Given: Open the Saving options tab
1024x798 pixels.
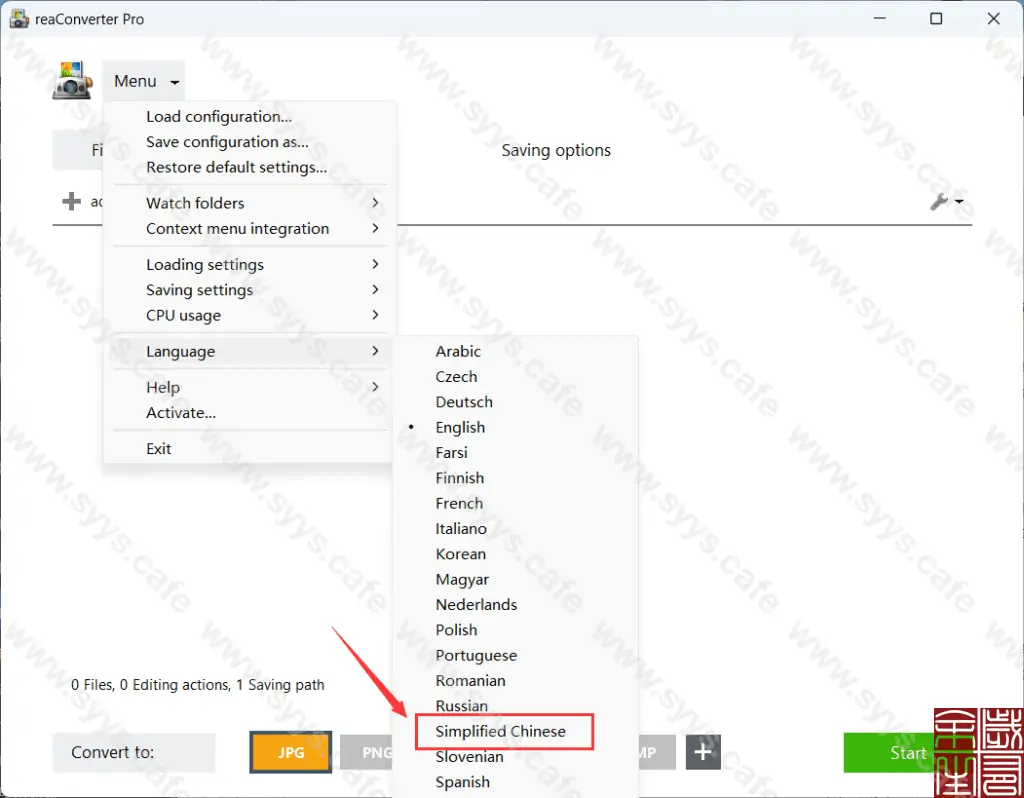Looking at the screenshot, I should [556, 150].
